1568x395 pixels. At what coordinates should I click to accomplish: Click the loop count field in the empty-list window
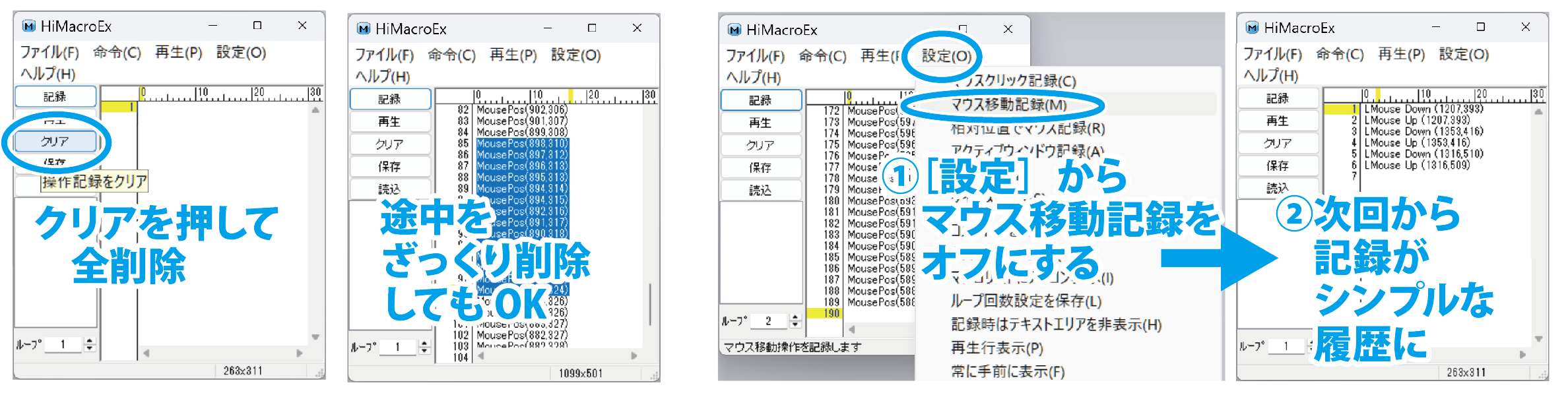64,344
